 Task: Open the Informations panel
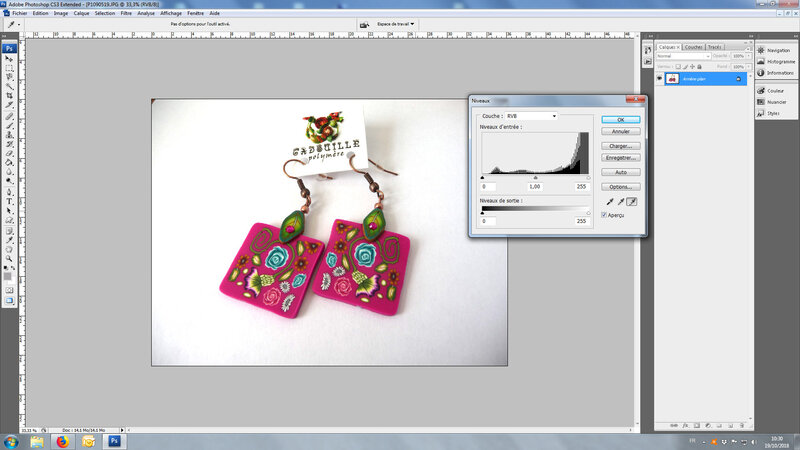pos(775,73)
